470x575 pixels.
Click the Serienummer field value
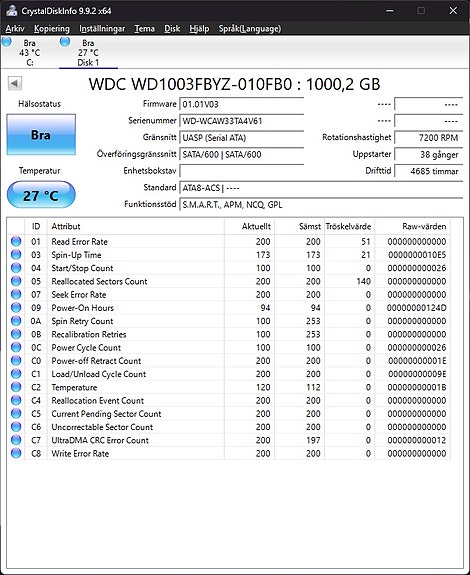(242, 121)
